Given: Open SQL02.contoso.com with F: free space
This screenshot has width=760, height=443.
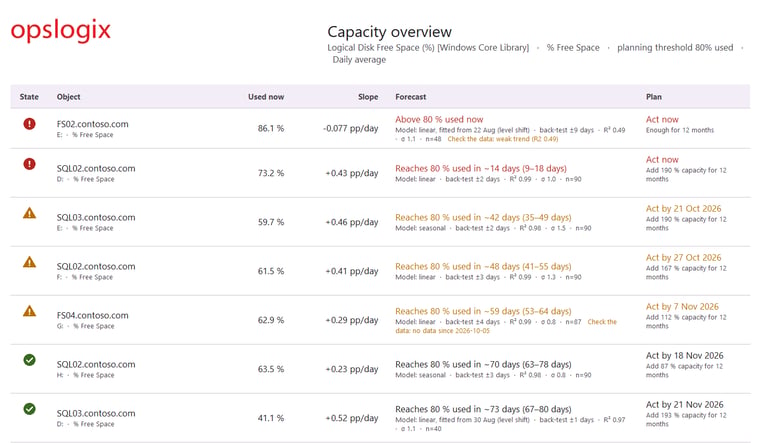Looking at the screenshot, I should tap(96, 267).
